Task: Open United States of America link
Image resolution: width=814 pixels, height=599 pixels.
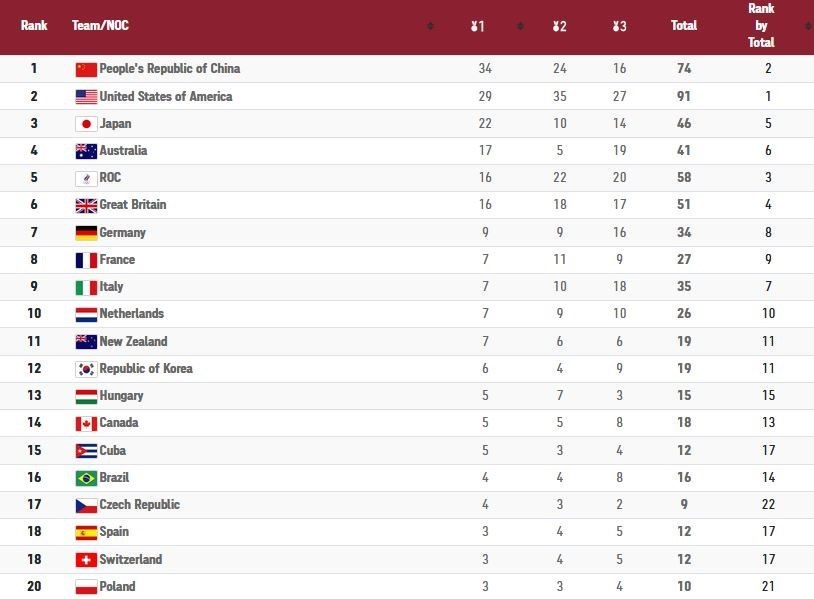Action: point(166,97)
